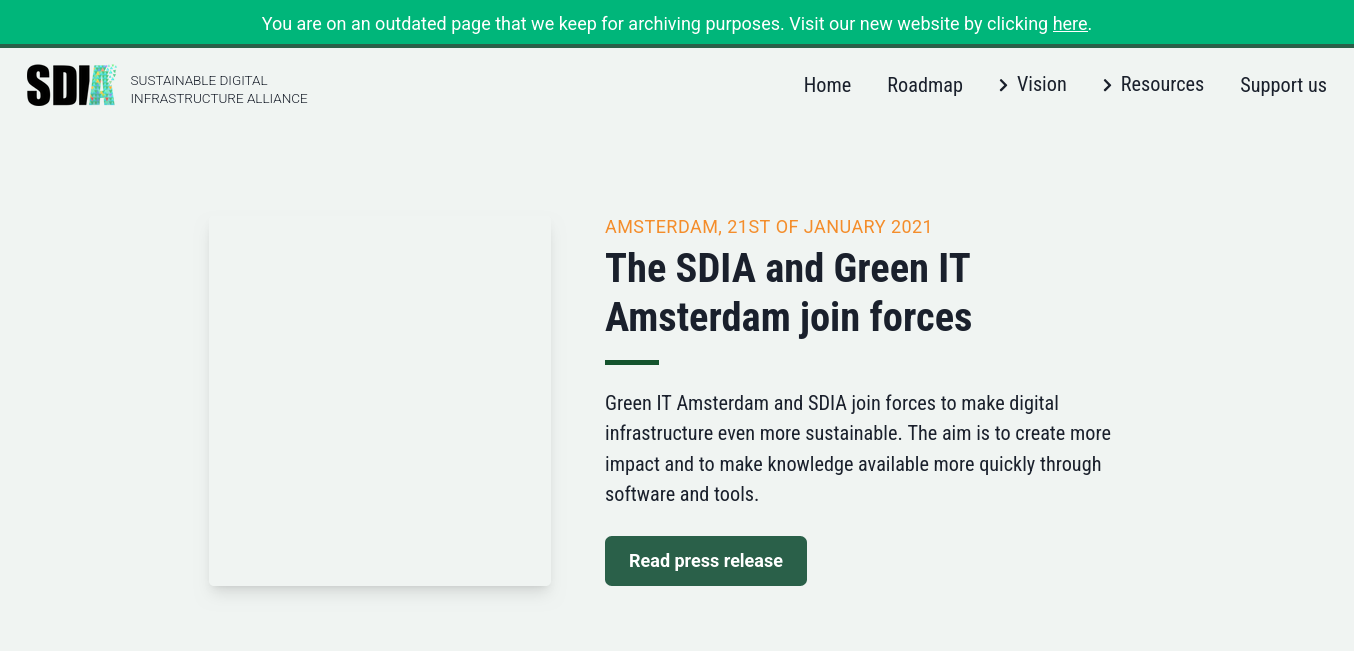Click the black SDI letters of logo
Screen dimensions: 1366x651
58,85
